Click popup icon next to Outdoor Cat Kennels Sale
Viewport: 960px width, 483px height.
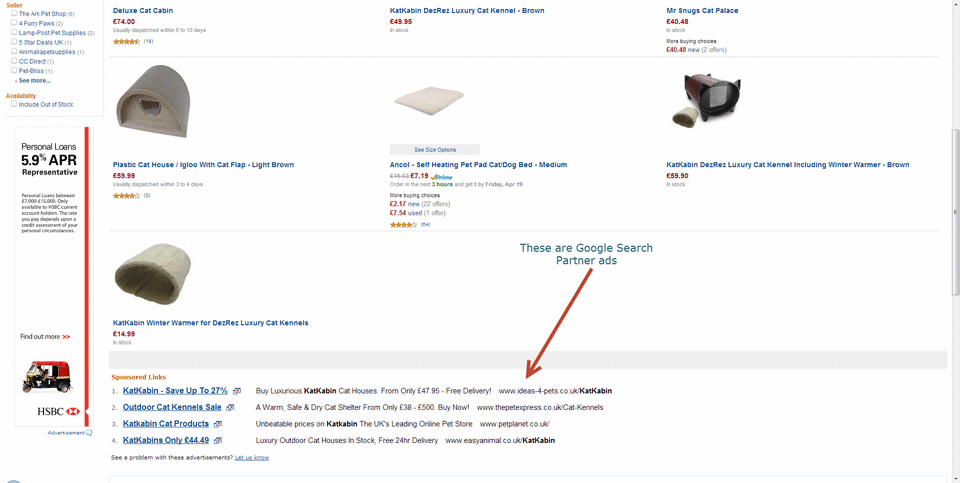tap(230, 408)
